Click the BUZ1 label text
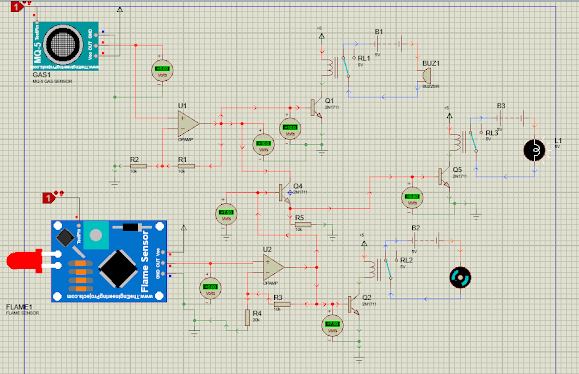 click(431, 64)
